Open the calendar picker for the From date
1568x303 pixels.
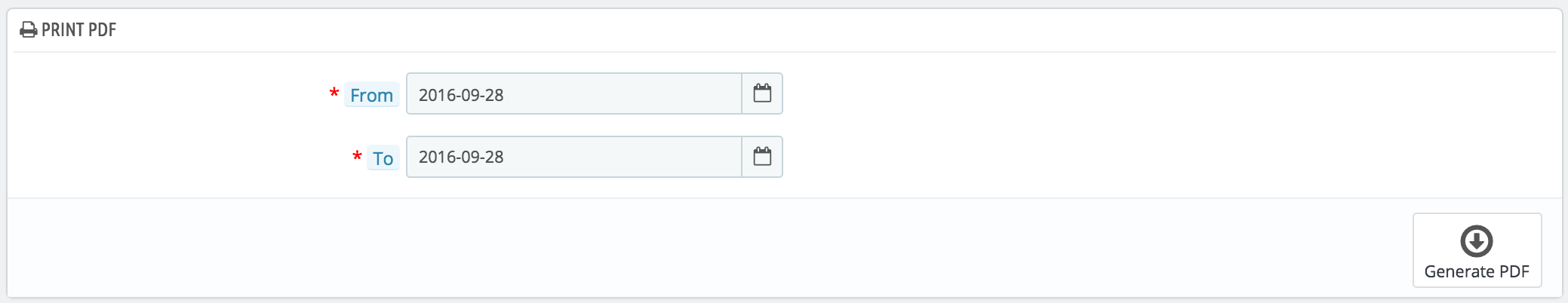(x=762, y=93)
